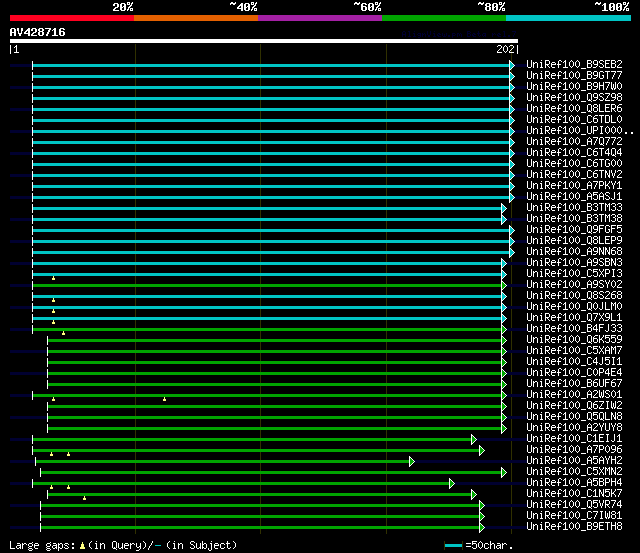Viewport: 640px width, 553px height.
Task: Click the arrowhead ending the UniRef100_C1EIJ1 bar
Action: coord(474,440)
